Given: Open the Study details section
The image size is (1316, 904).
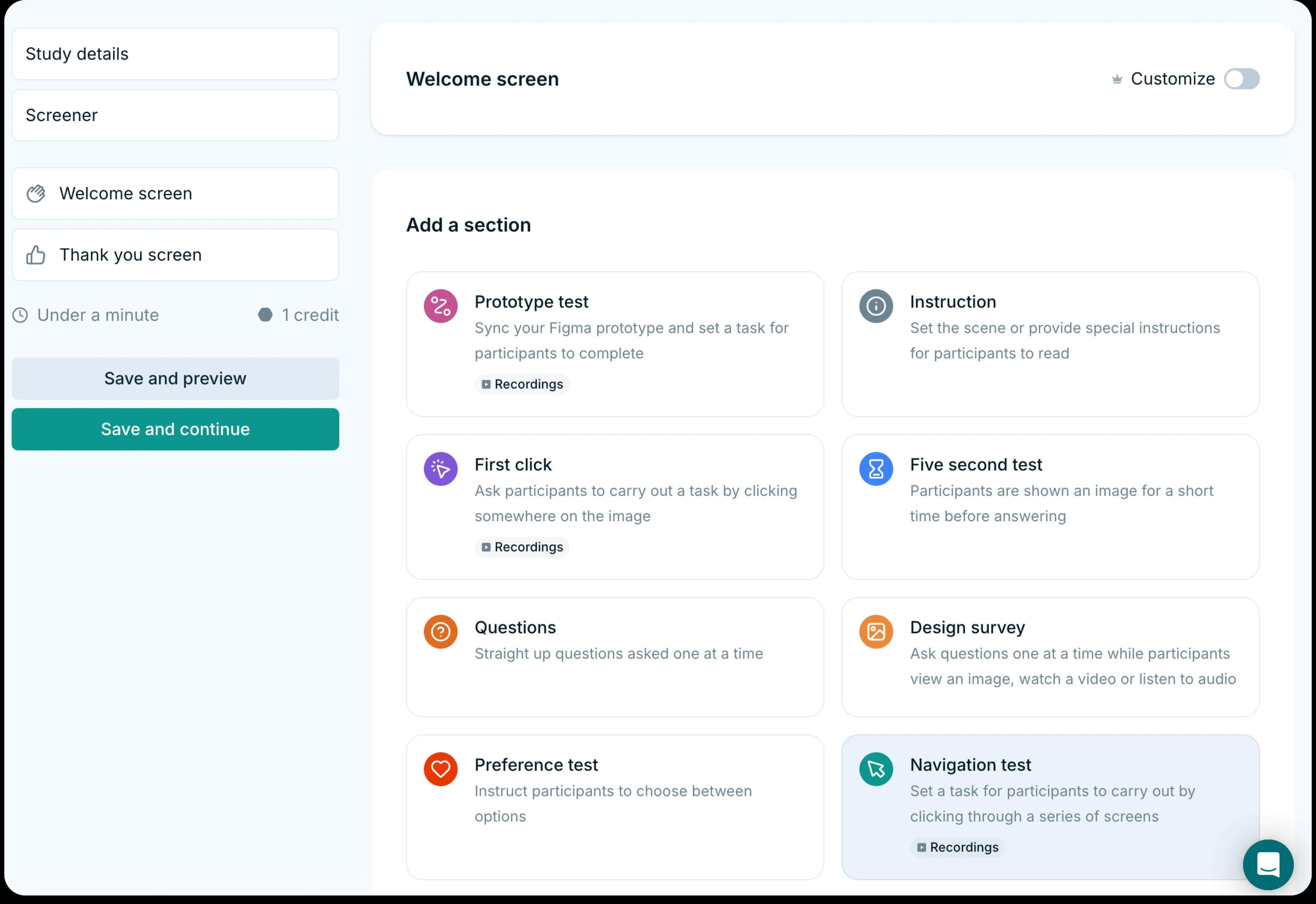Looking at the screenshot, I should (175, 54).
